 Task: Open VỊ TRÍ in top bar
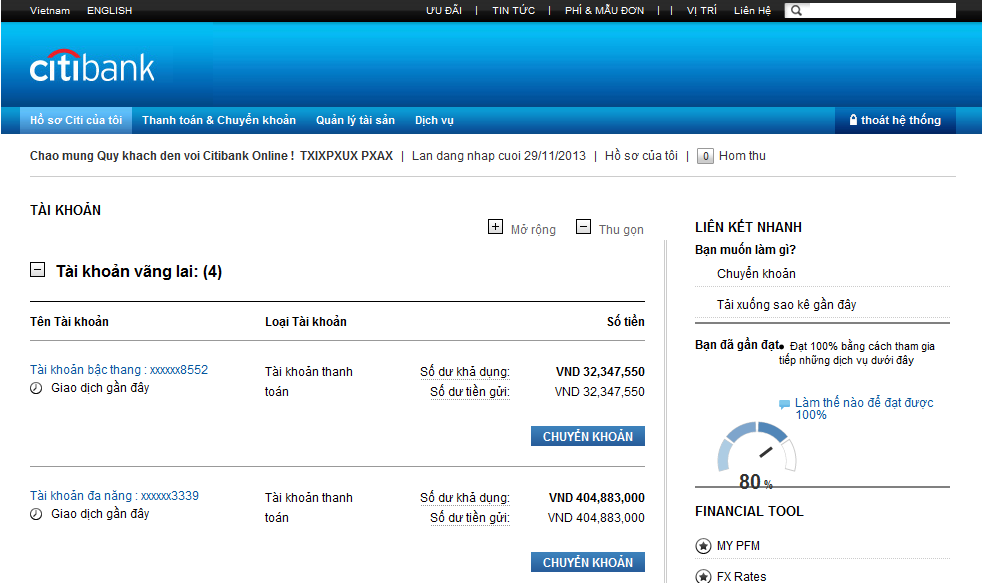701,11
